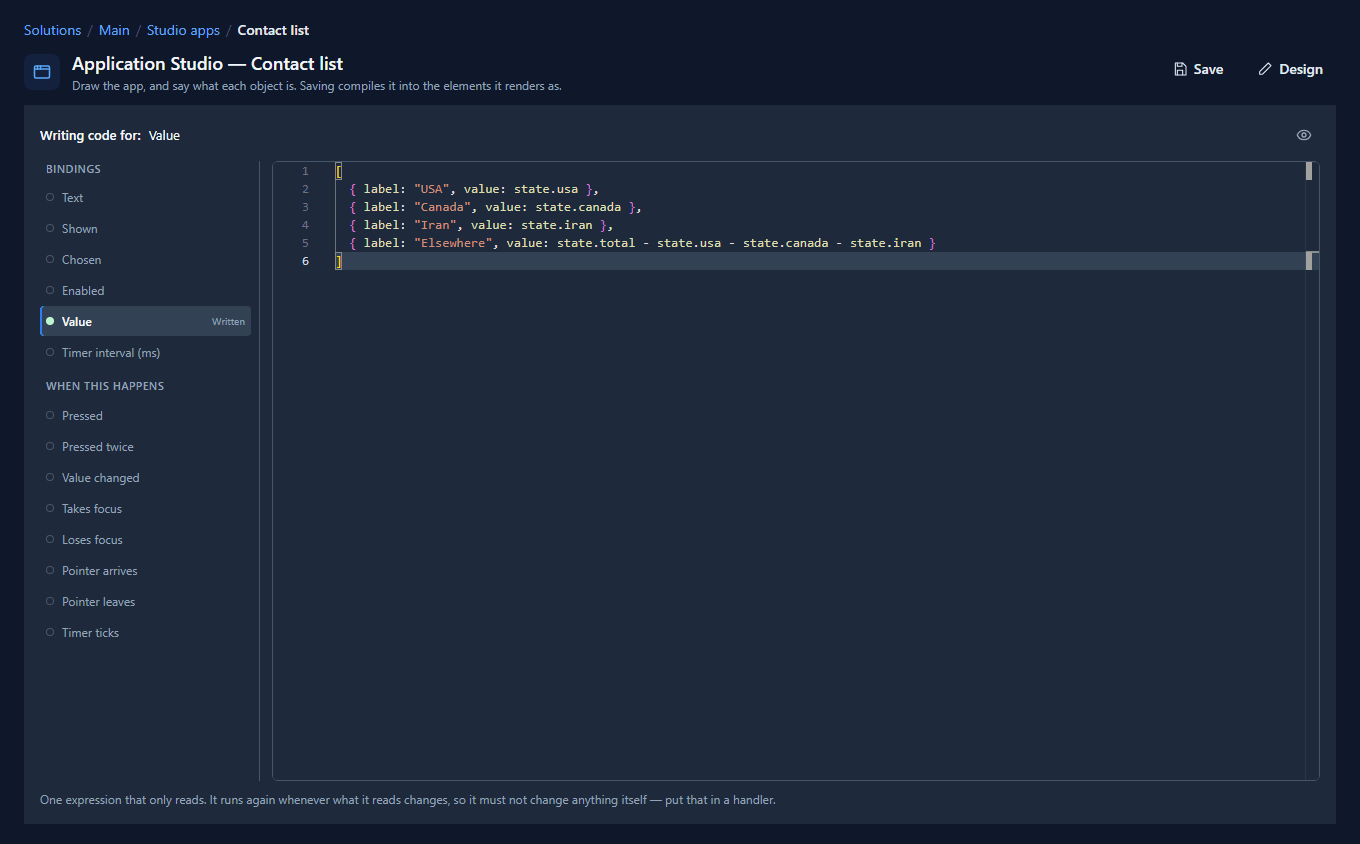Open the Pointer arrives event handler

pos(145,571)
